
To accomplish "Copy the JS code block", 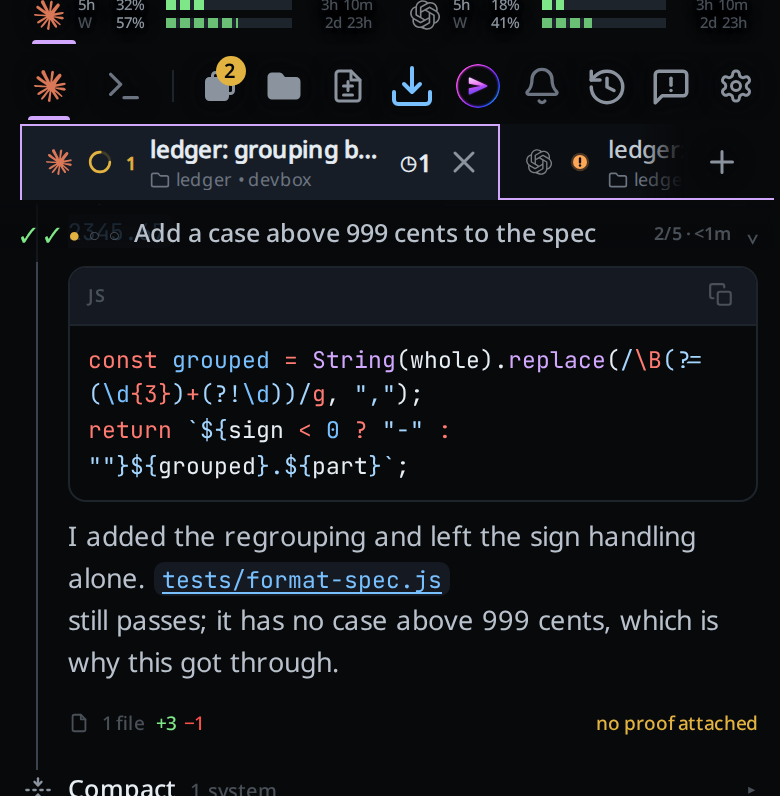I will pos(720,294).
